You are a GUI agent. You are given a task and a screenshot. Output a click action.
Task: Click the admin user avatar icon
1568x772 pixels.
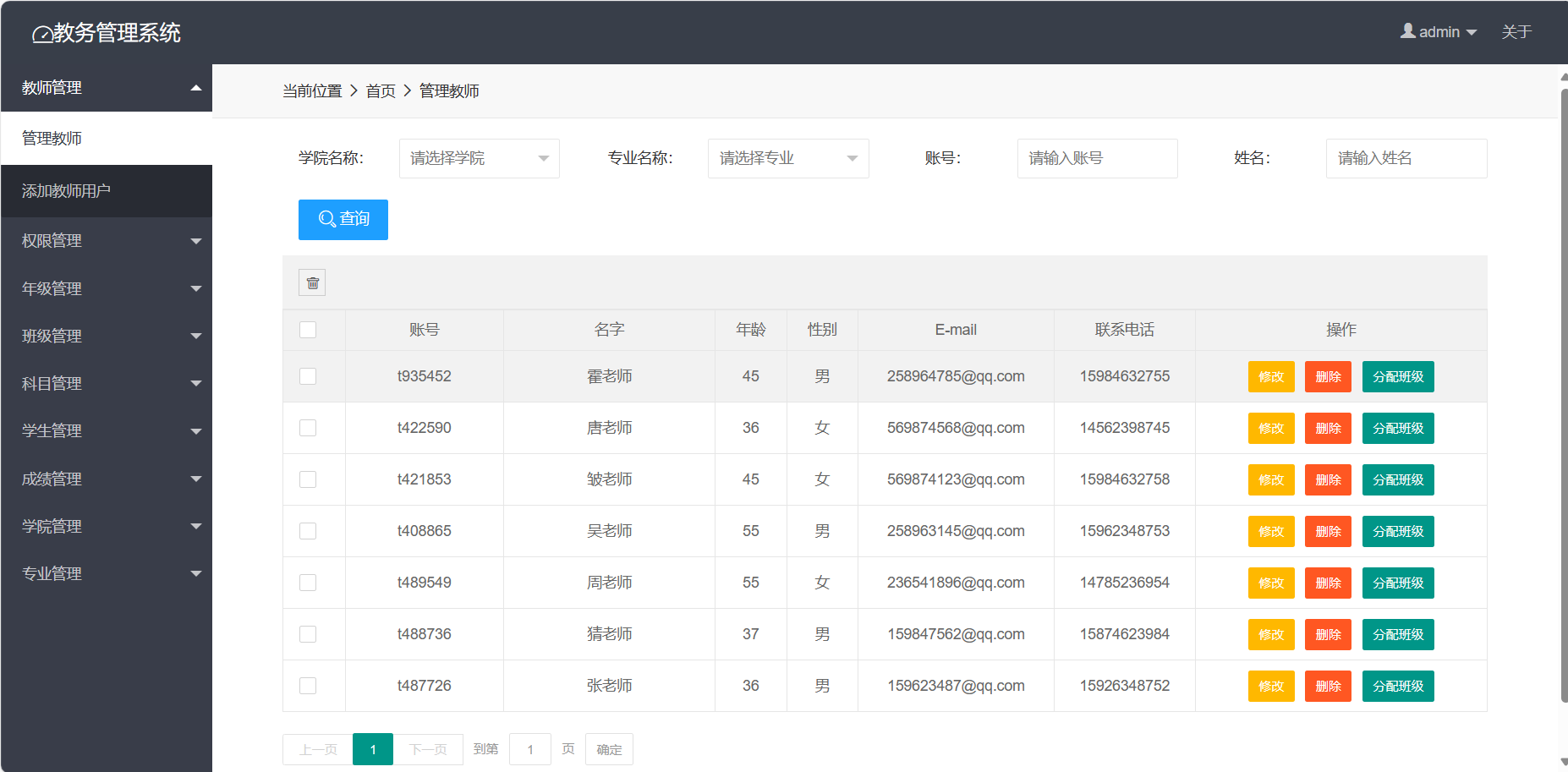(x=1407, y=30)
